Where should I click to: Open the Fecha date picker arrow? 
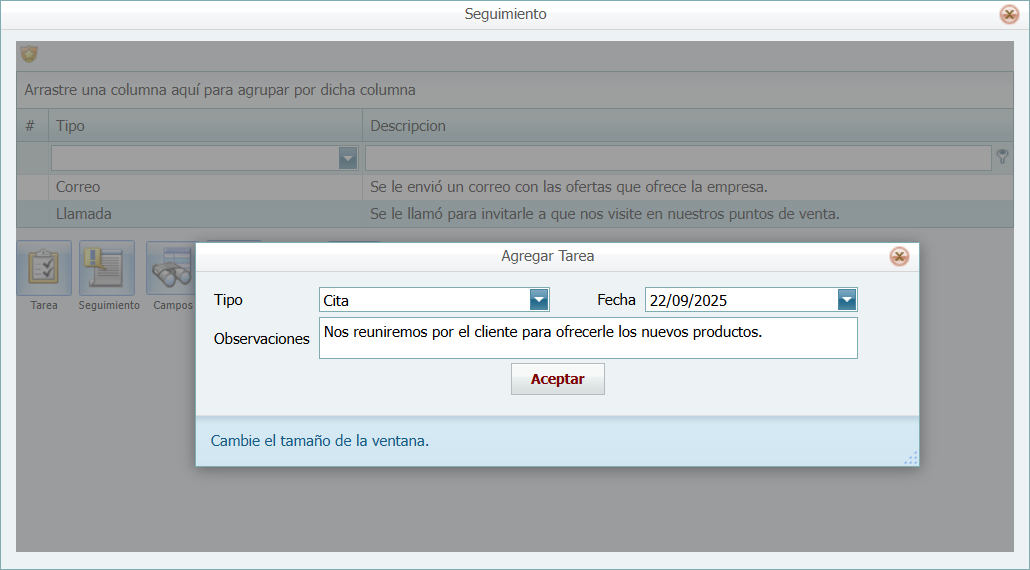[x=847, y=300]
